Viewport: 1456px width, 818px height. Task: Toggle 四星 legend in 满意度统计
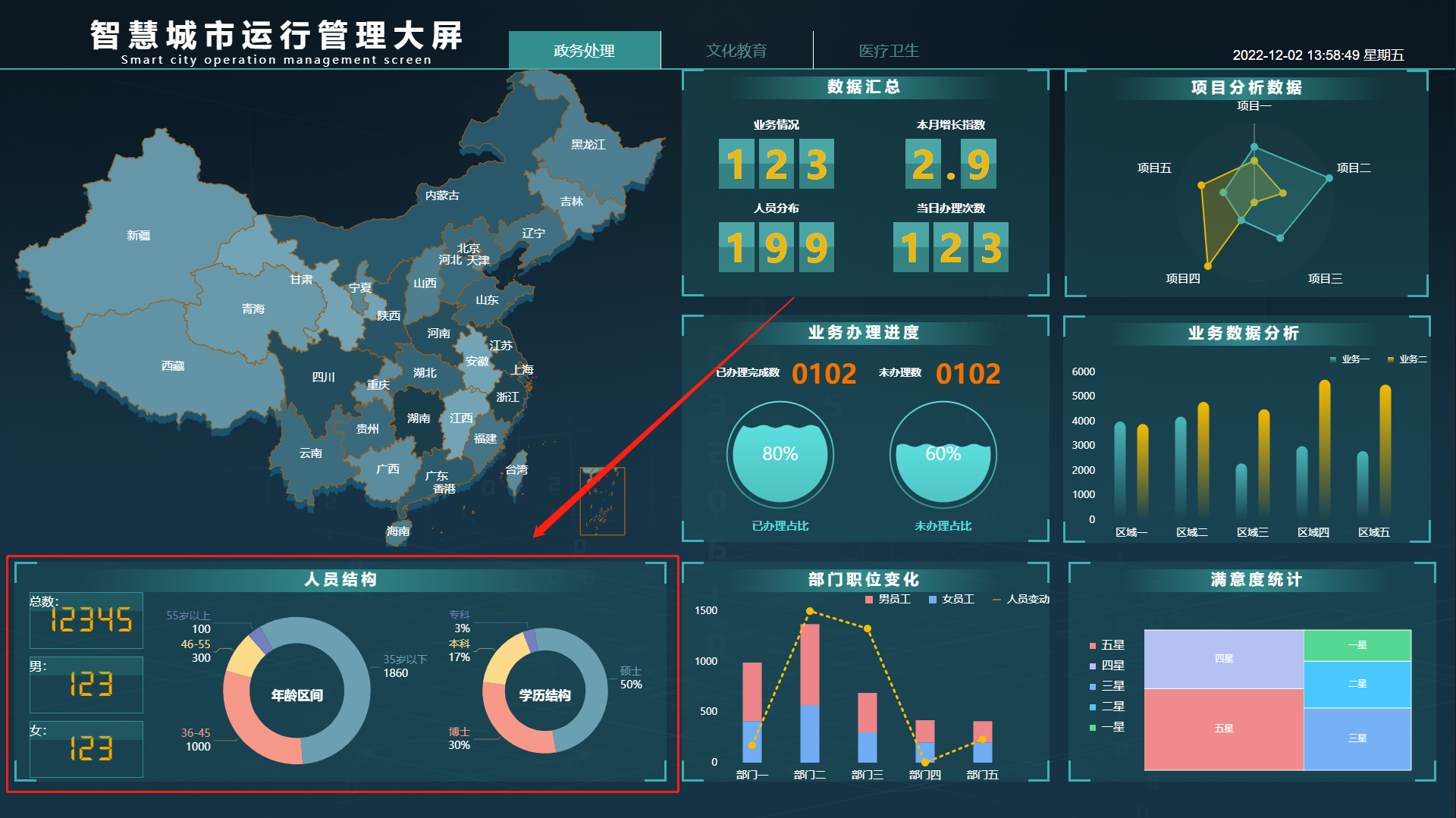(1107, 666)
